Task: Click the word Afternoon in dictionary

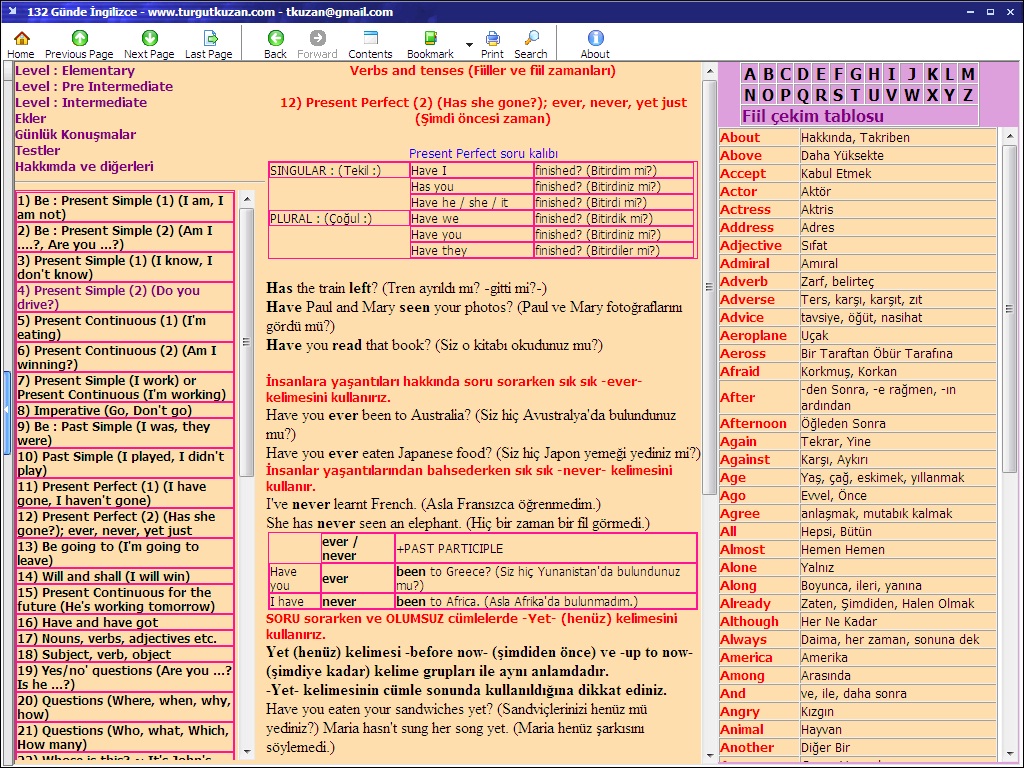Action: click(x=753, y=423)
